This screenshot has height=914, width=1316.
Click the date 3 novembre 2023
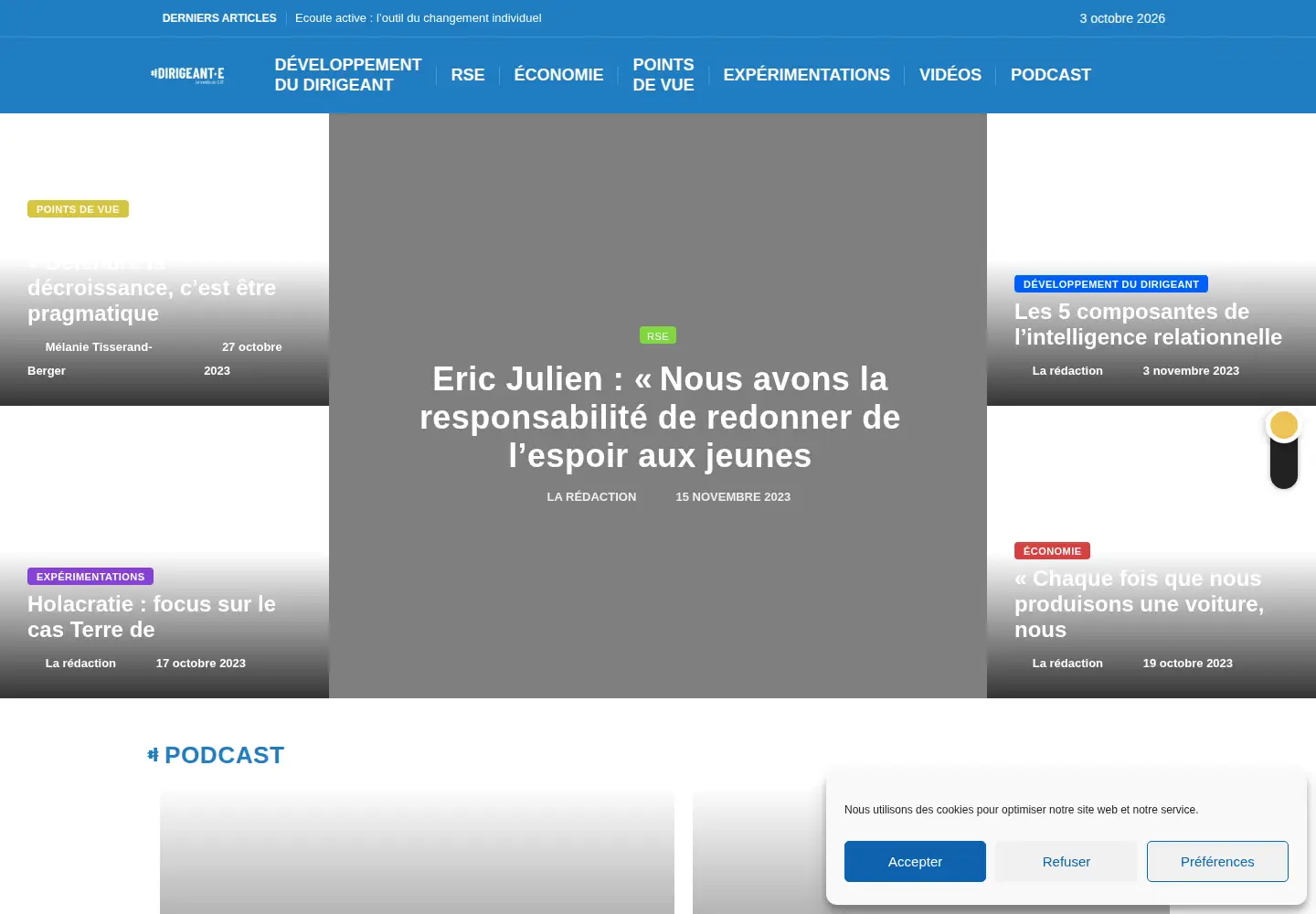click(1191, 371)
